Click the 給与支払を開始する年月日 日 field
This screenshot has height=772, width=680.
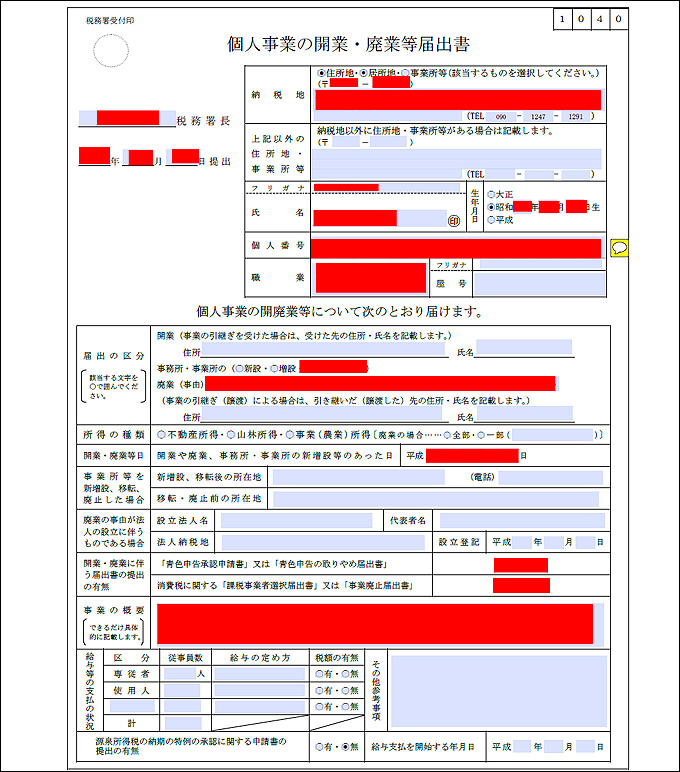(x=585, y=747)
